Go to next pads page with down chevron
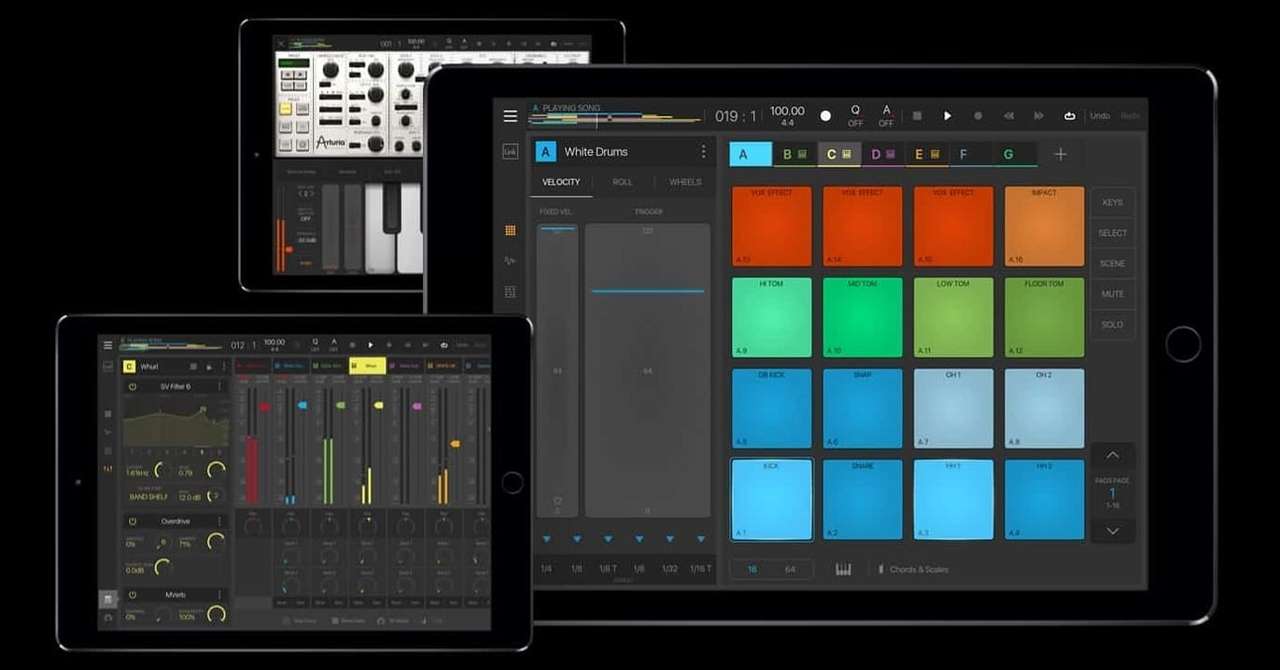This screenshot has height=670, width=1280. 1112,531
